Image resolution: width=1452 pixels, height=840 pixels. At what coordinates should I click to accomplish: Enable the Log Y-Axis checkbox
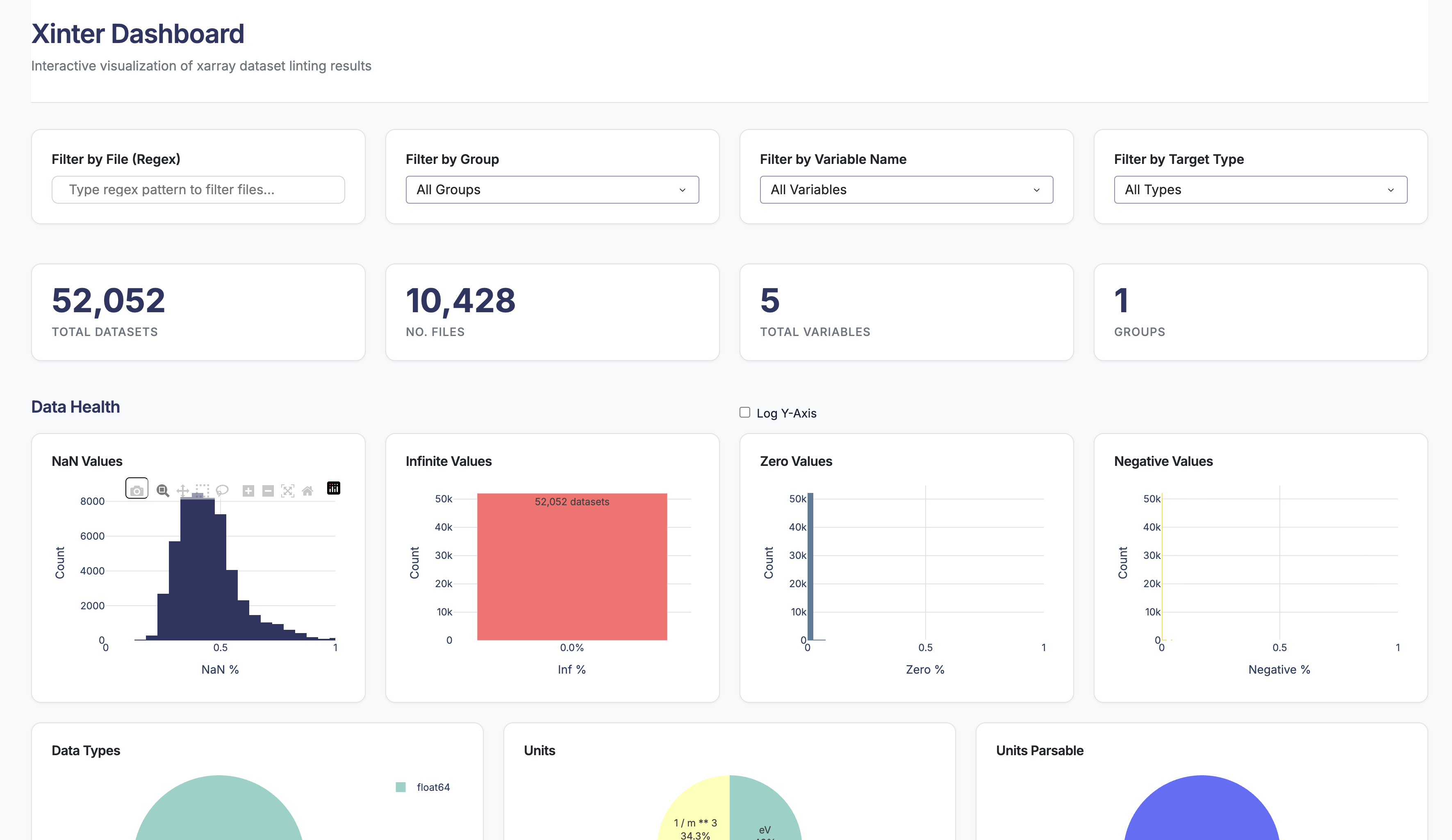tap(744, 413)
